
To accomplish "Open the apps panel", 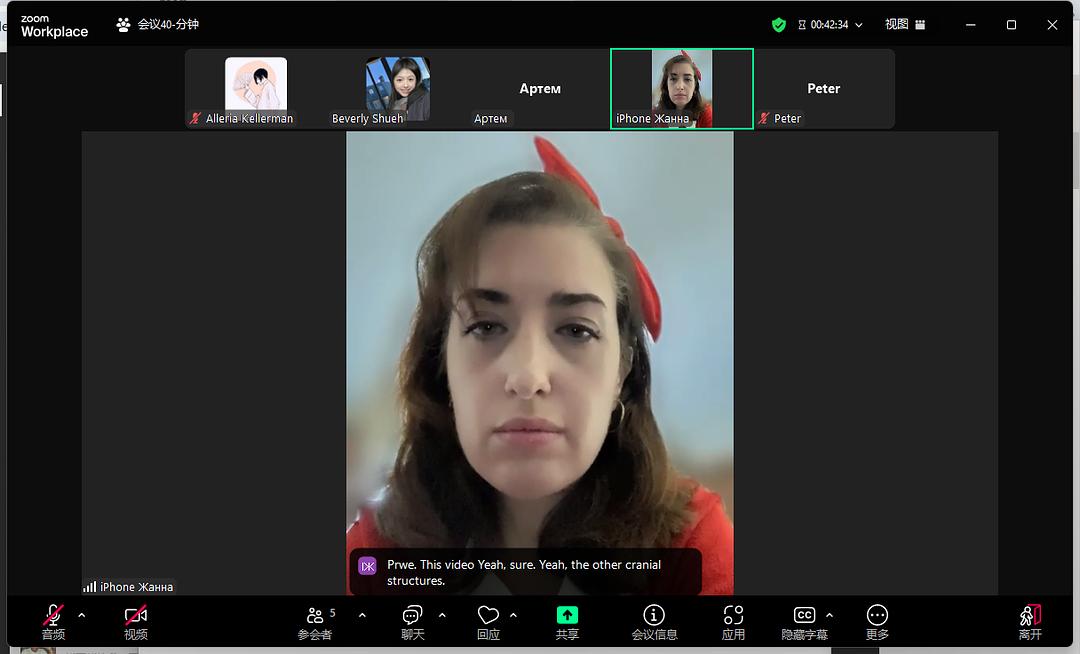I will pos(733,616).
